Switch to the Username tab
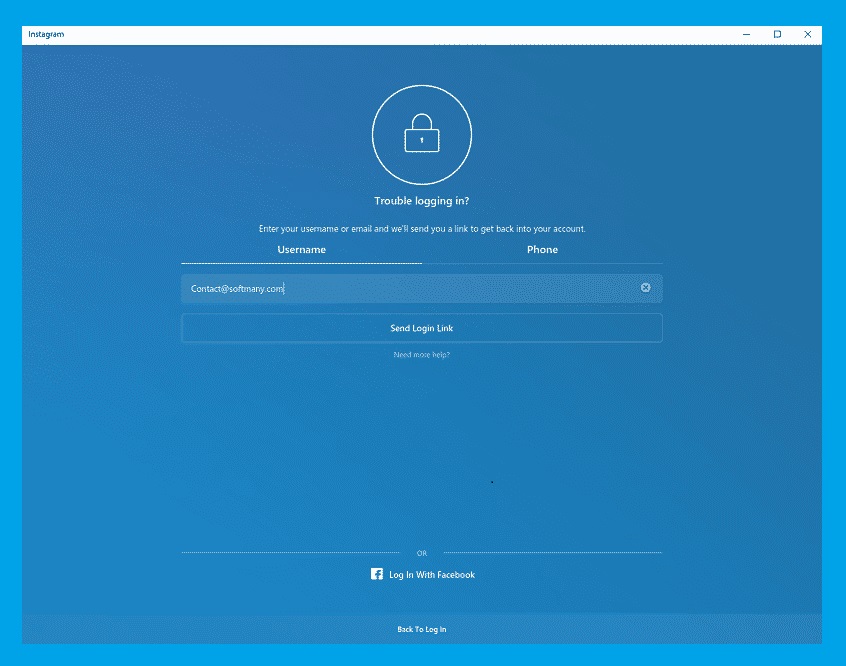The image size is (846, 666). coord(302,250)
